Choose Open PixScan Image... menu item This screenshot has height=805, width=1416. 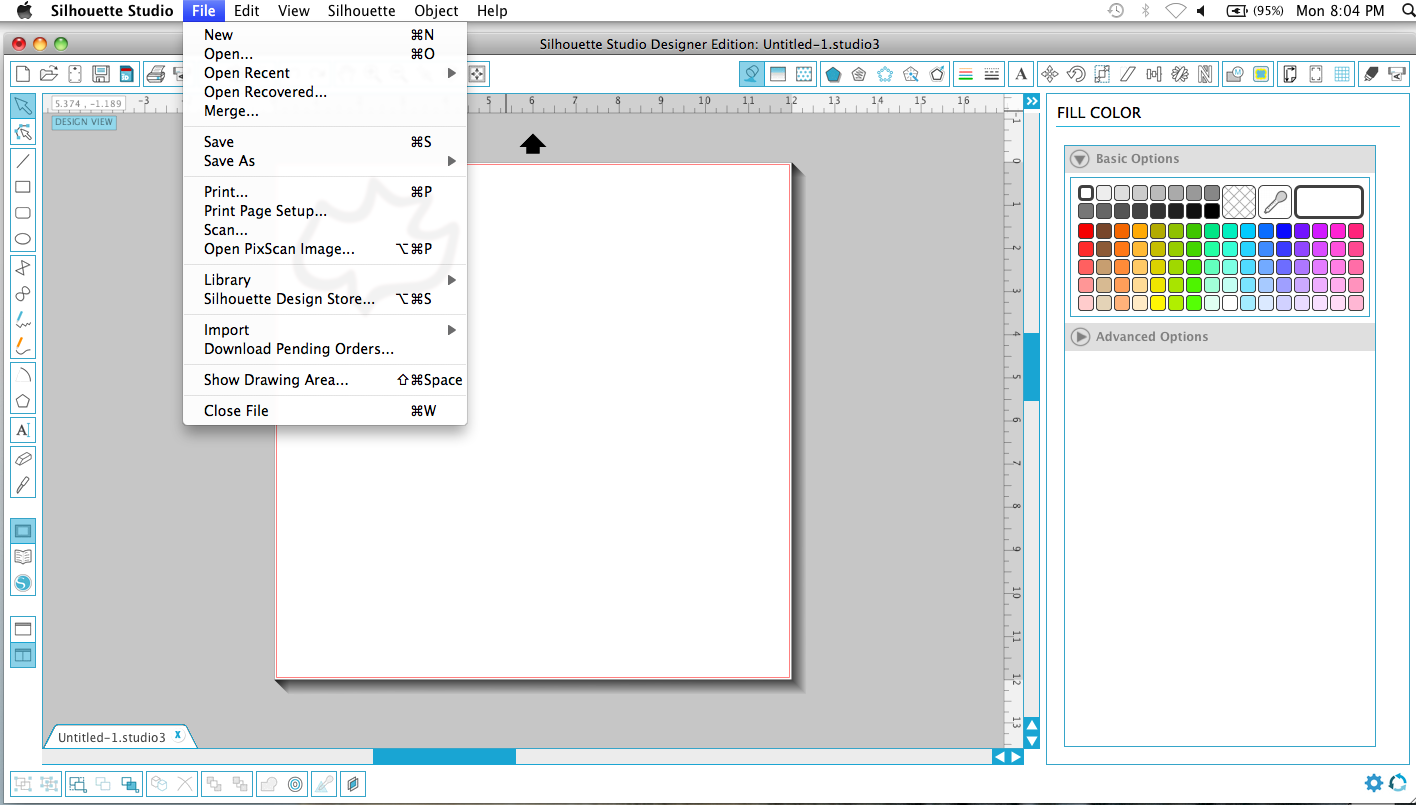(325, 249)
